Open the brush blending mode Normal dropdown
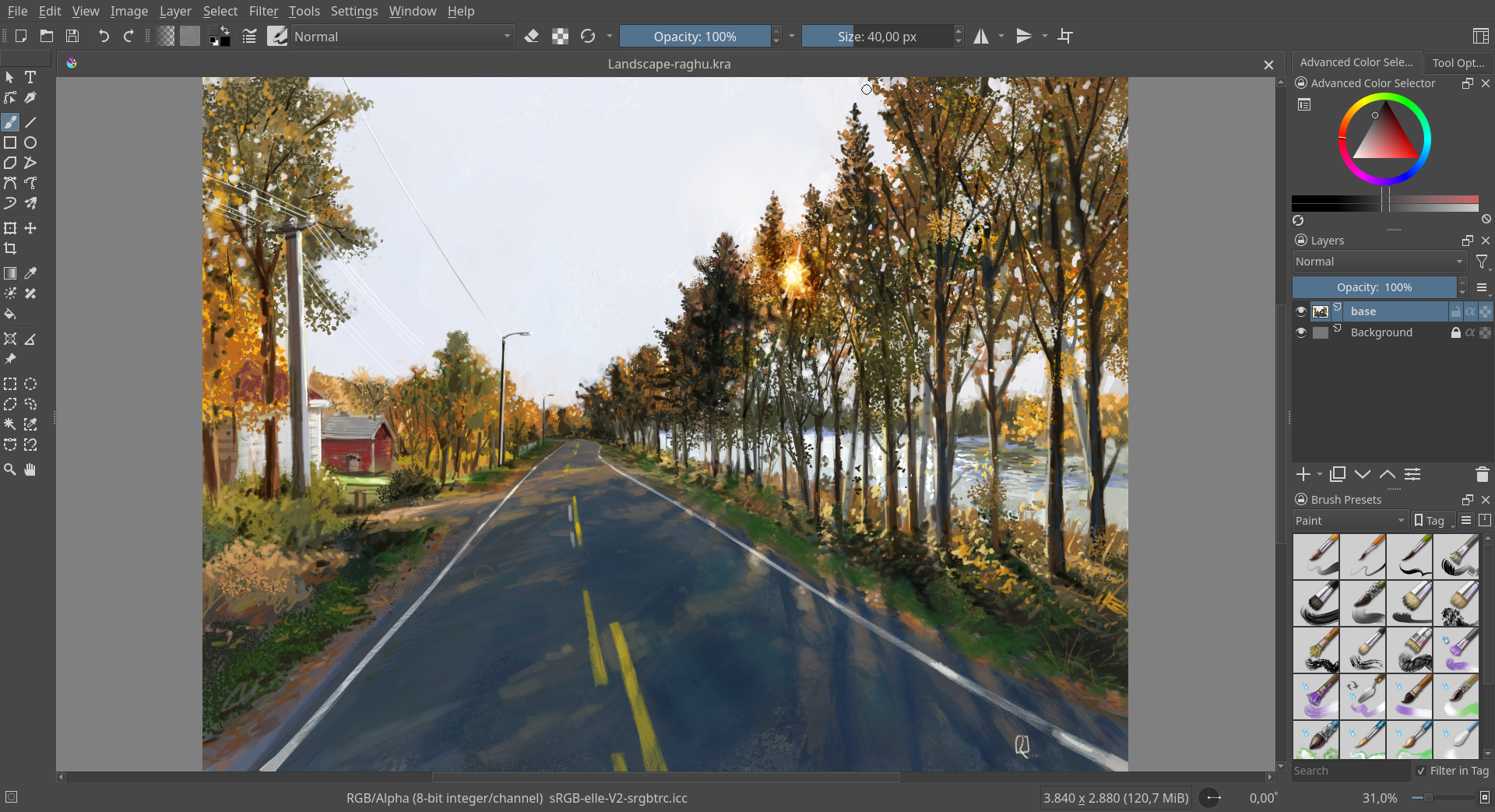The height and width of the screenshot is (812, 1495). pyautogui.click(x=402, y=37)
